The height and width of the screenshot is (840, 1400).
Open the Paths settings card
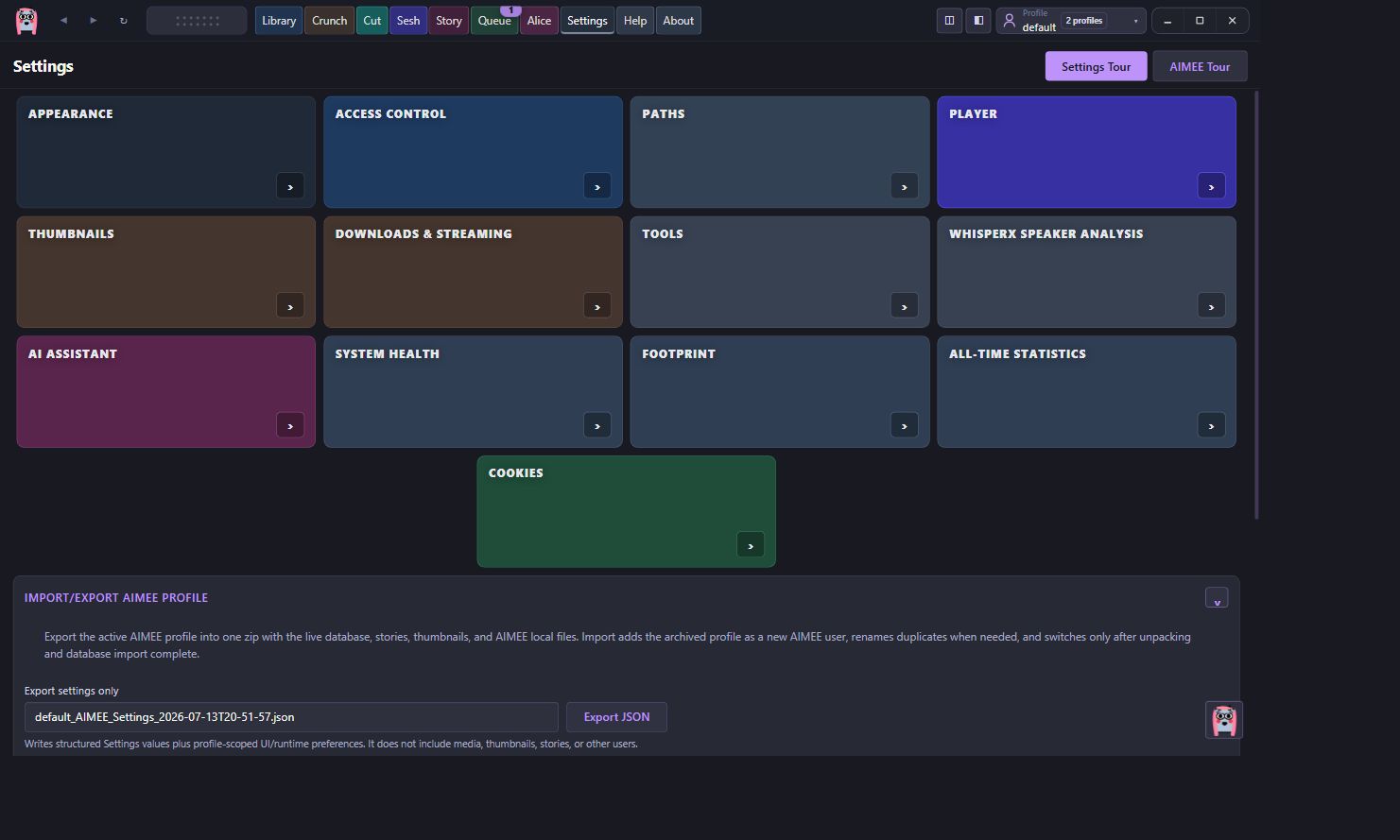click(x=780, y=152)
